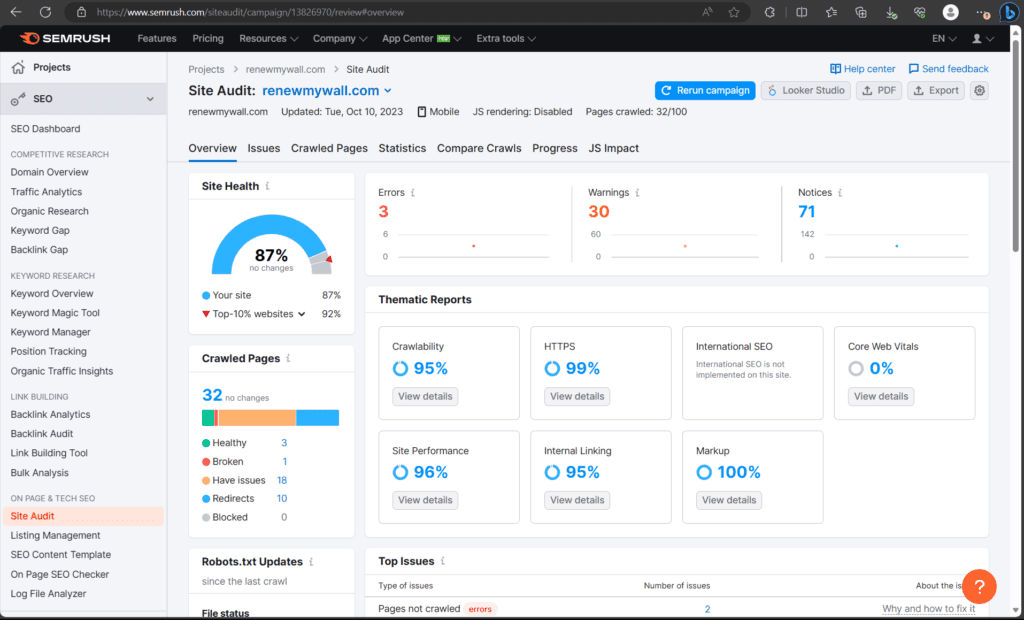View details for Crawlability report
Image resolution: width=1024 pixels, height=620 pixels.
[x=425, y=397]
